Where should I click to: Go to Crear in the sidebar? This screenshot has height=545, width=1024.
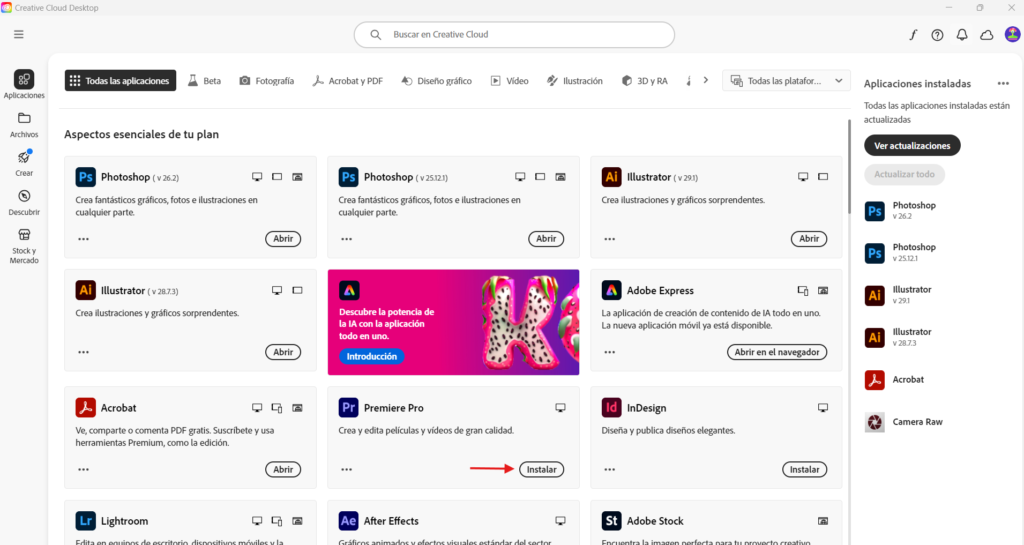pyautogui.click(x=24, y=163)
